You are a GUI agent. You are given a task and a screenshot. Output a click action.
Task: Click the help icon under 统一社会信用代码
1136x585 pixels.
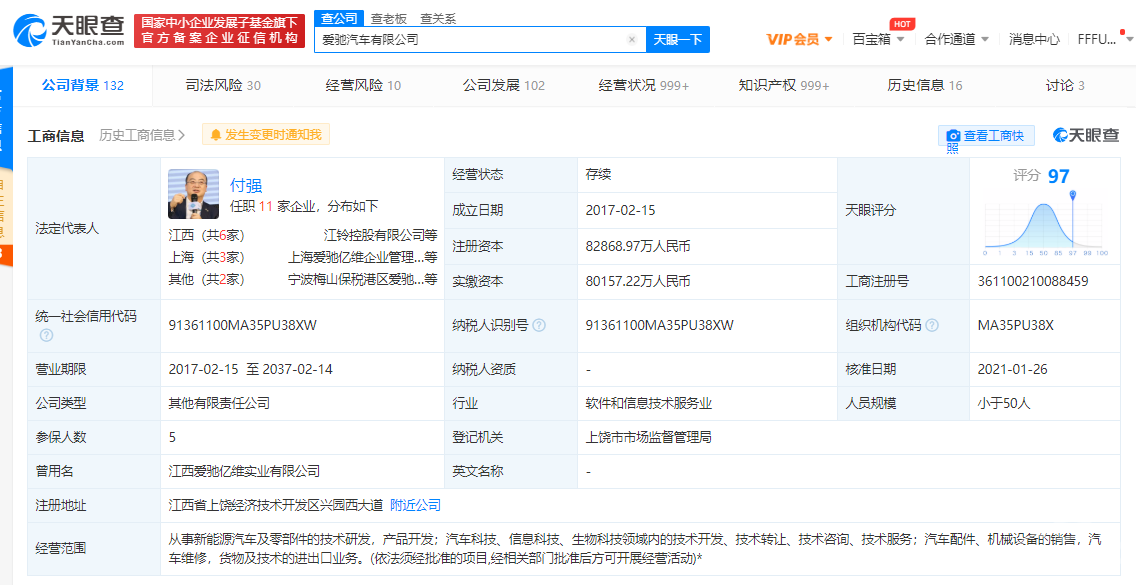46,335
